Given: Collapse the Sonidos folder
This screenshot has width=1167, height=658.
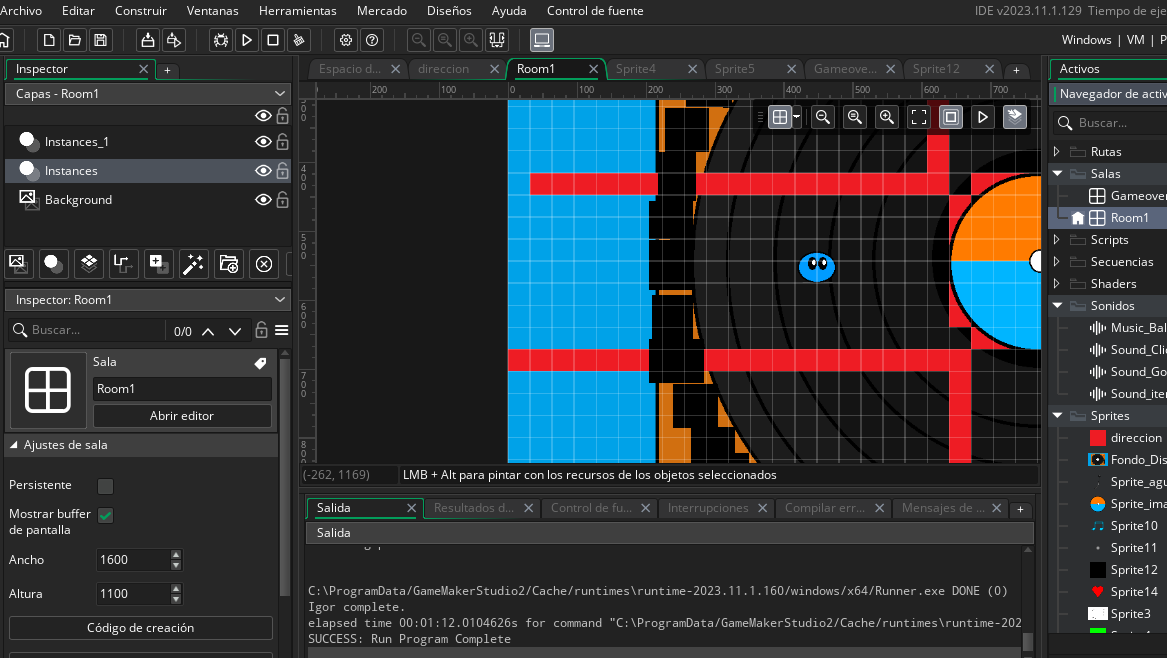Looking at the screenshot, I should [x=1056, y=306].
